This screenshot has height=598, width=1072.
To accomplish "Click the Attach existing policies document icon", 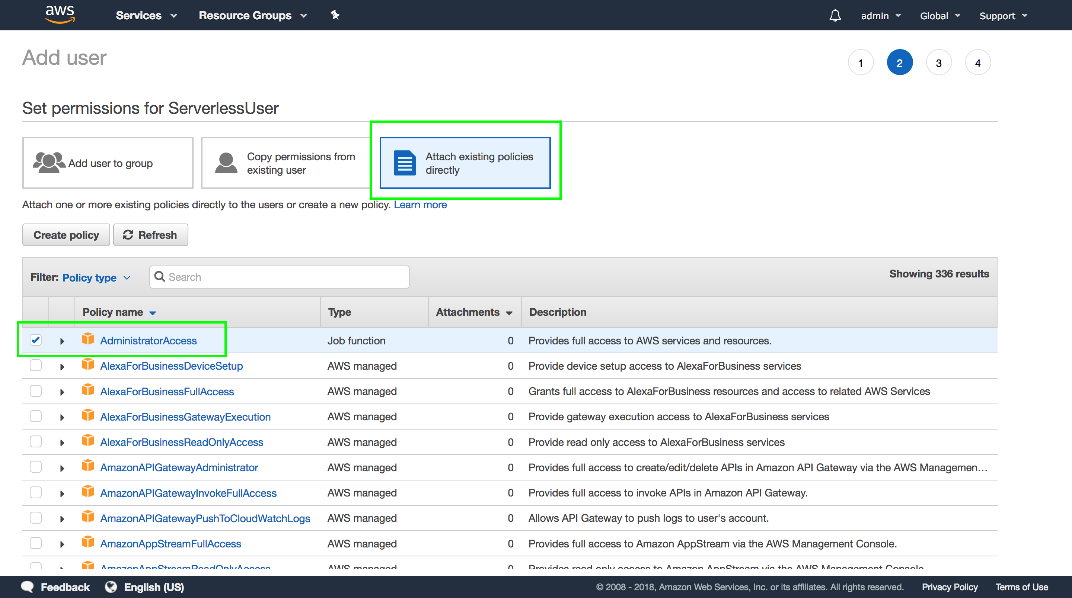I will (x=404, y=163).
